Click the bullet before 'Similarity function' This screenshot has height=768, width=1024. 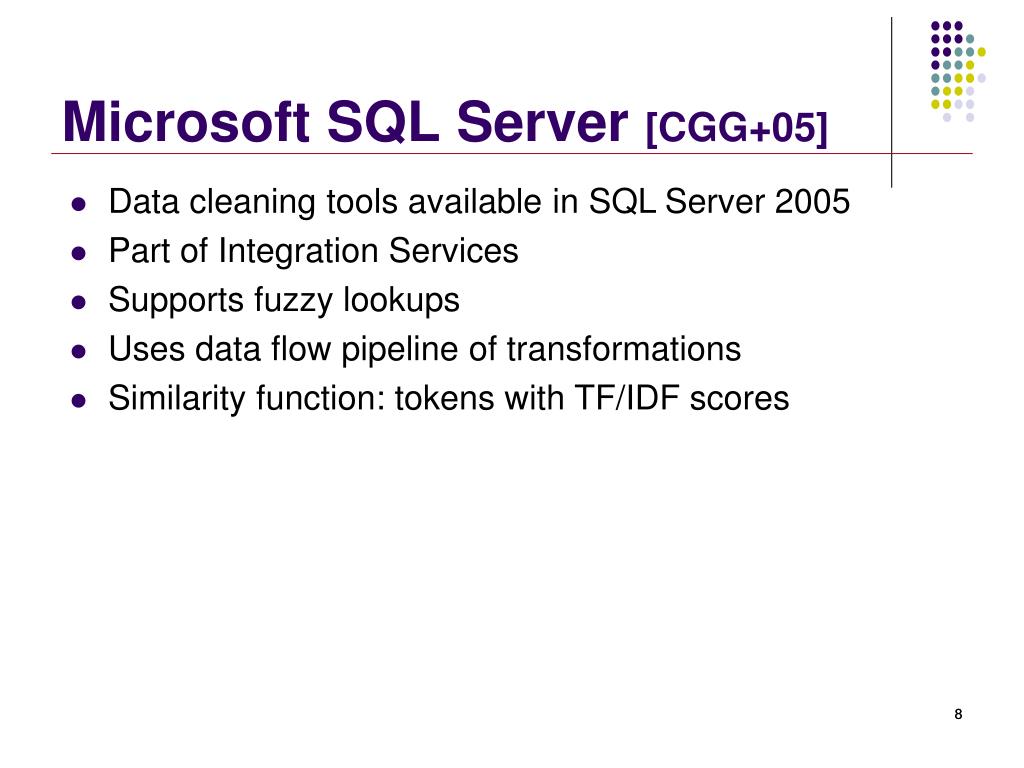coord(79,400)
